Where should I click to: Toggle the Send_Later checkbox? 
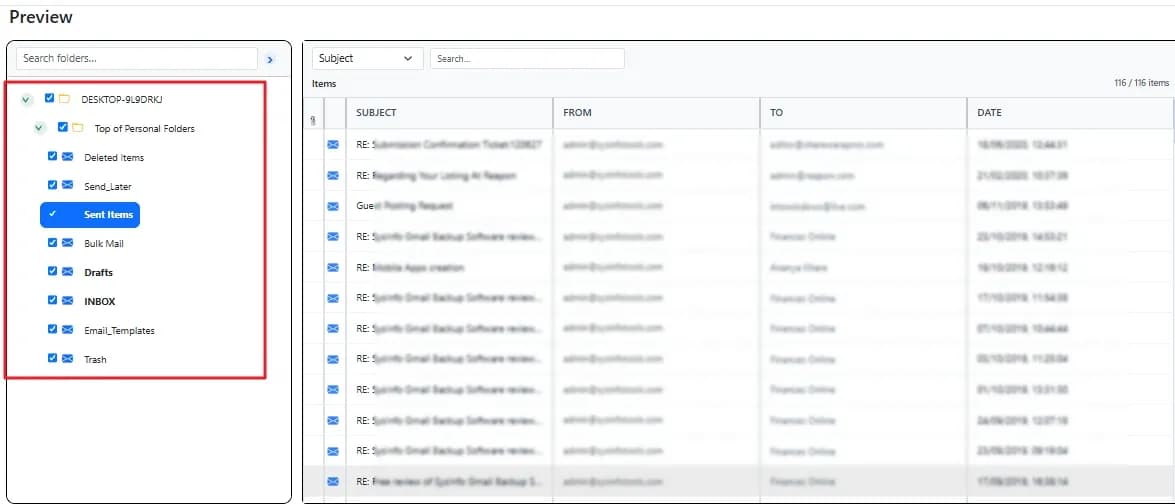(52, 185)
